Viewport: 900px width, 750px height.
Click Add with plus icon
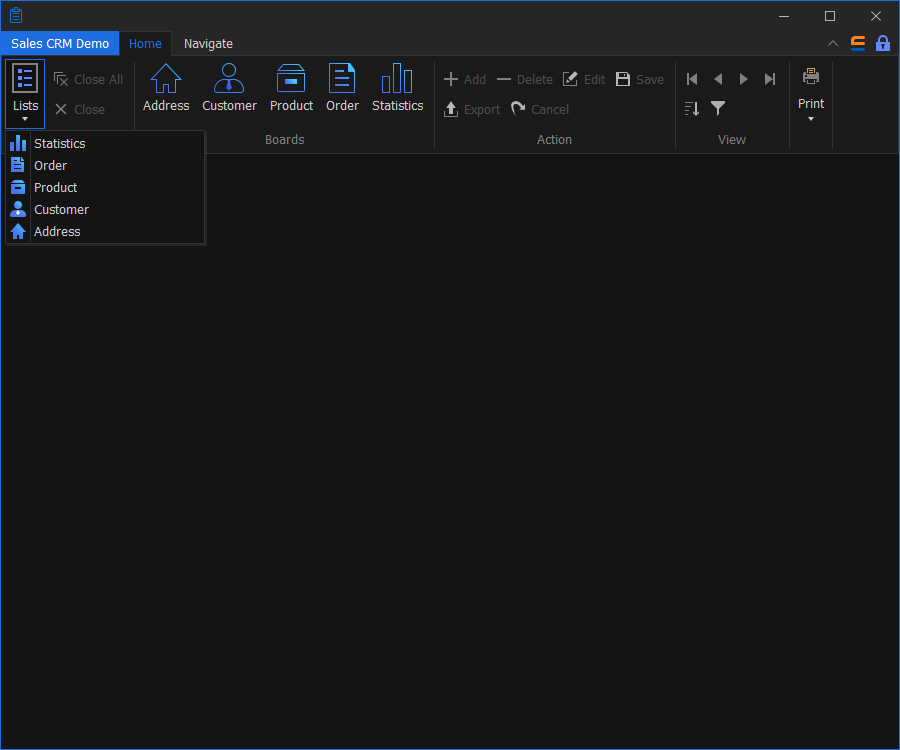(465, 79)
